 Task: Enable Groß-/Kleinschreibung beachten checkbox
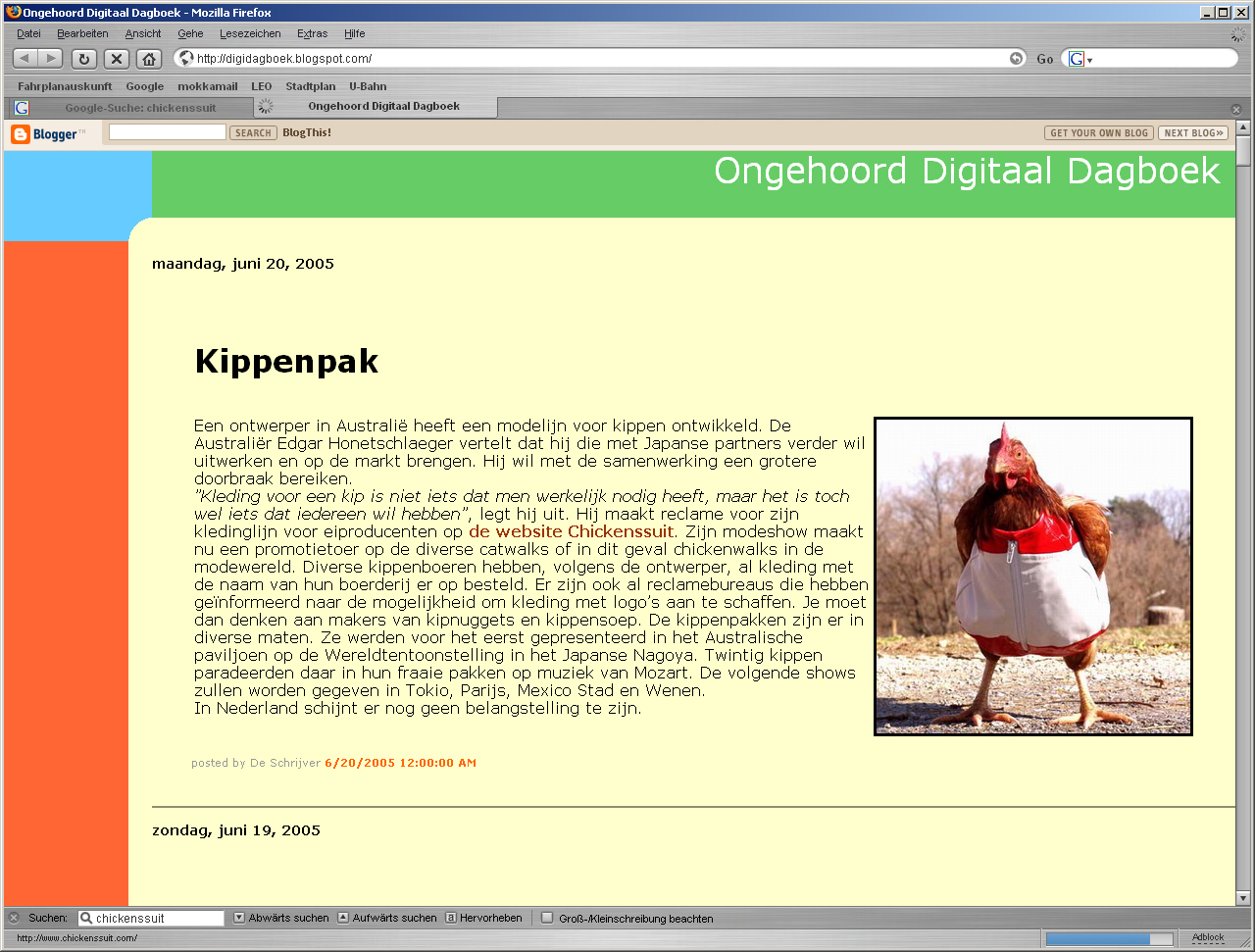pyautogui.click(x=548, y=918)
